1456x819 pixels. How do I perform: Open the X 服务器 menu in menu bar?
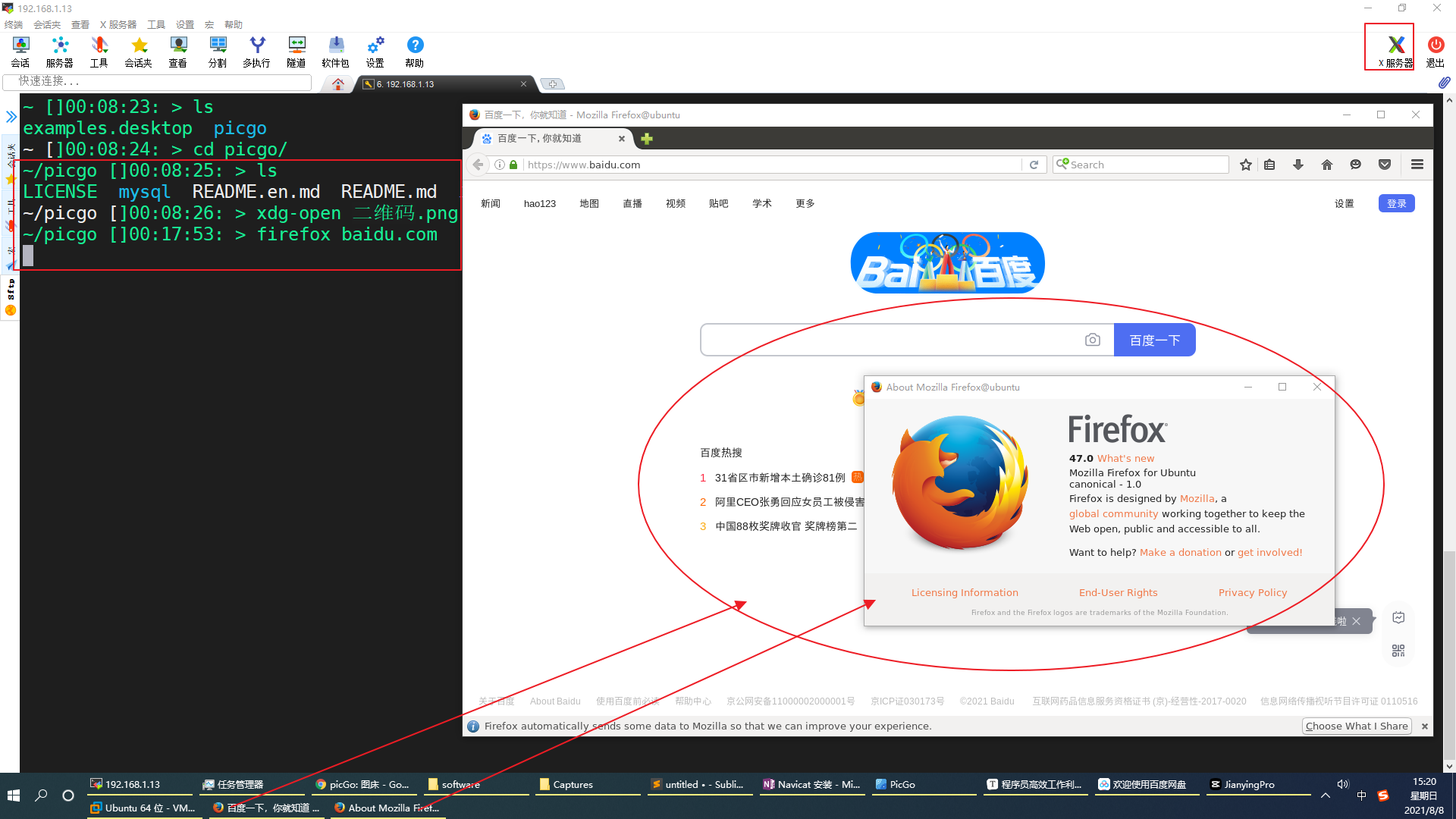(118, 24)
